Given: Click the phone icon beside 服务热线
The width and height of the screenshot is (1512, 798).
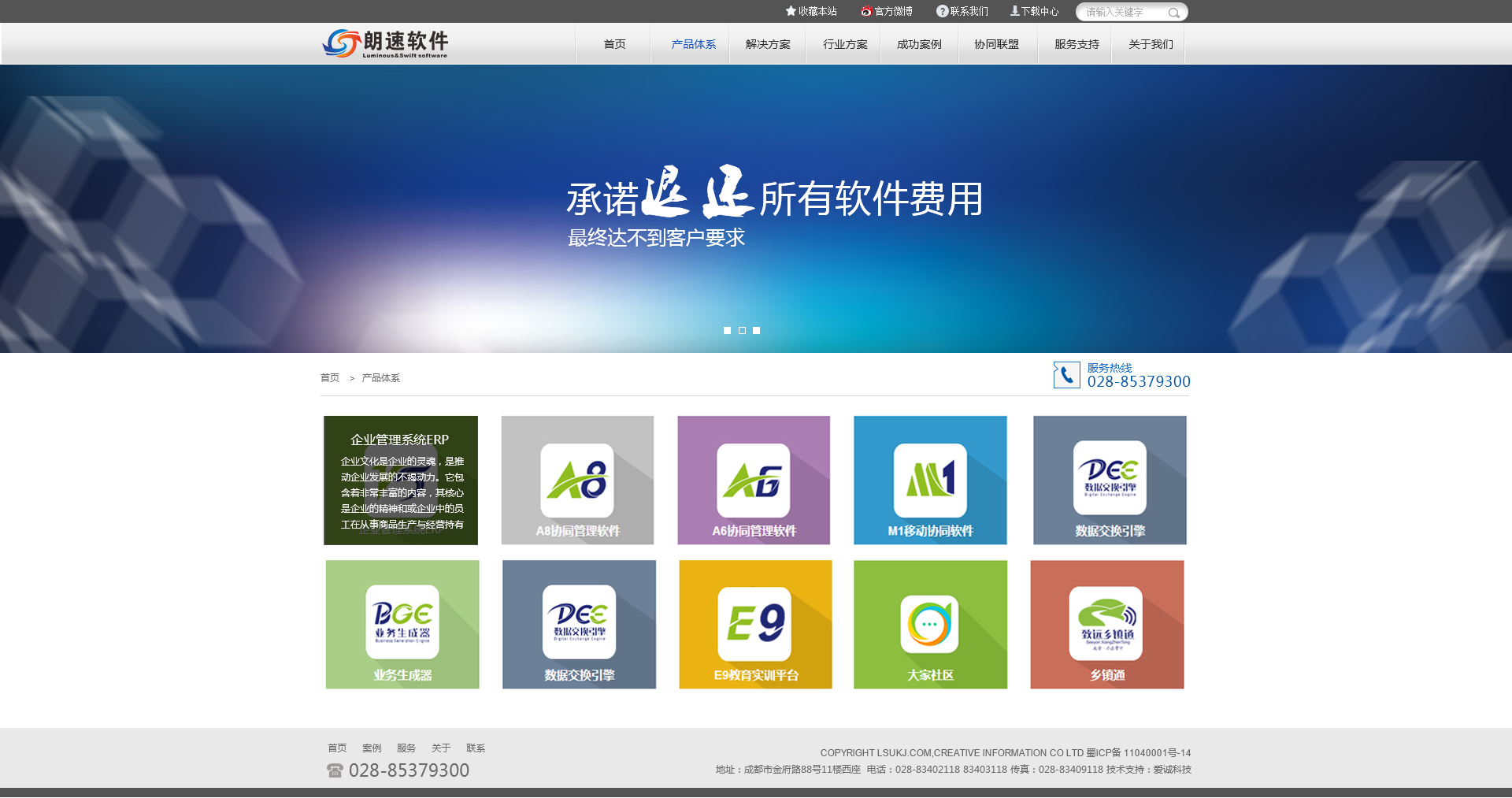Looking at the screenshot, I should tap(1066, 375).
